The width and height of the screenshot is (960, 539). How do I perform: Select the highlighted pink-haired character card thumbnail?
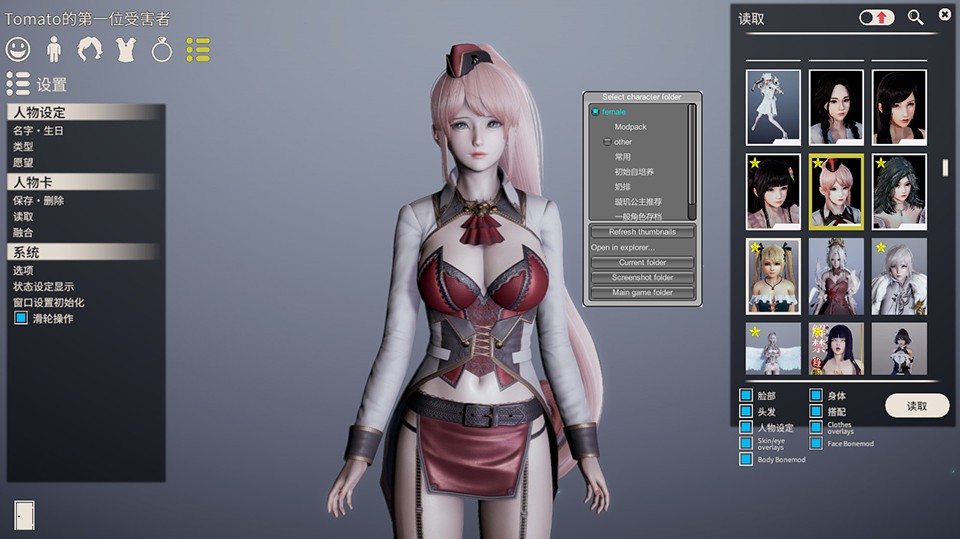click(836, 191)
